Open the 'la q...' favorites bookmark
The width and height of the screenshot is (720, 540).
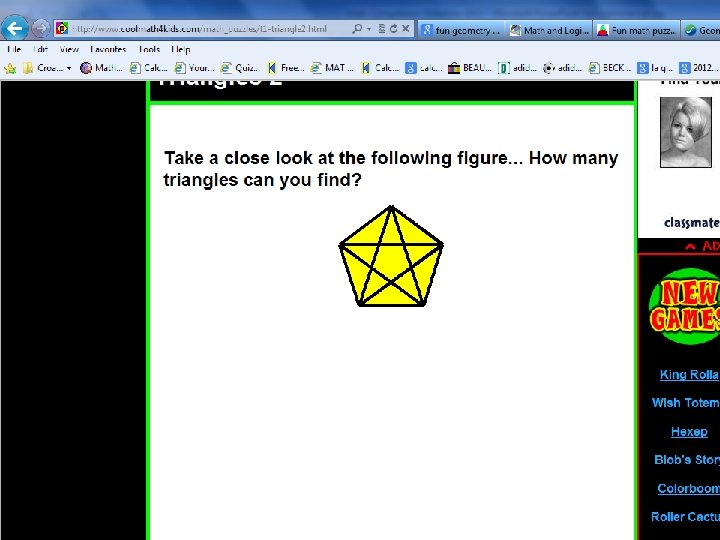click(655, 68)
